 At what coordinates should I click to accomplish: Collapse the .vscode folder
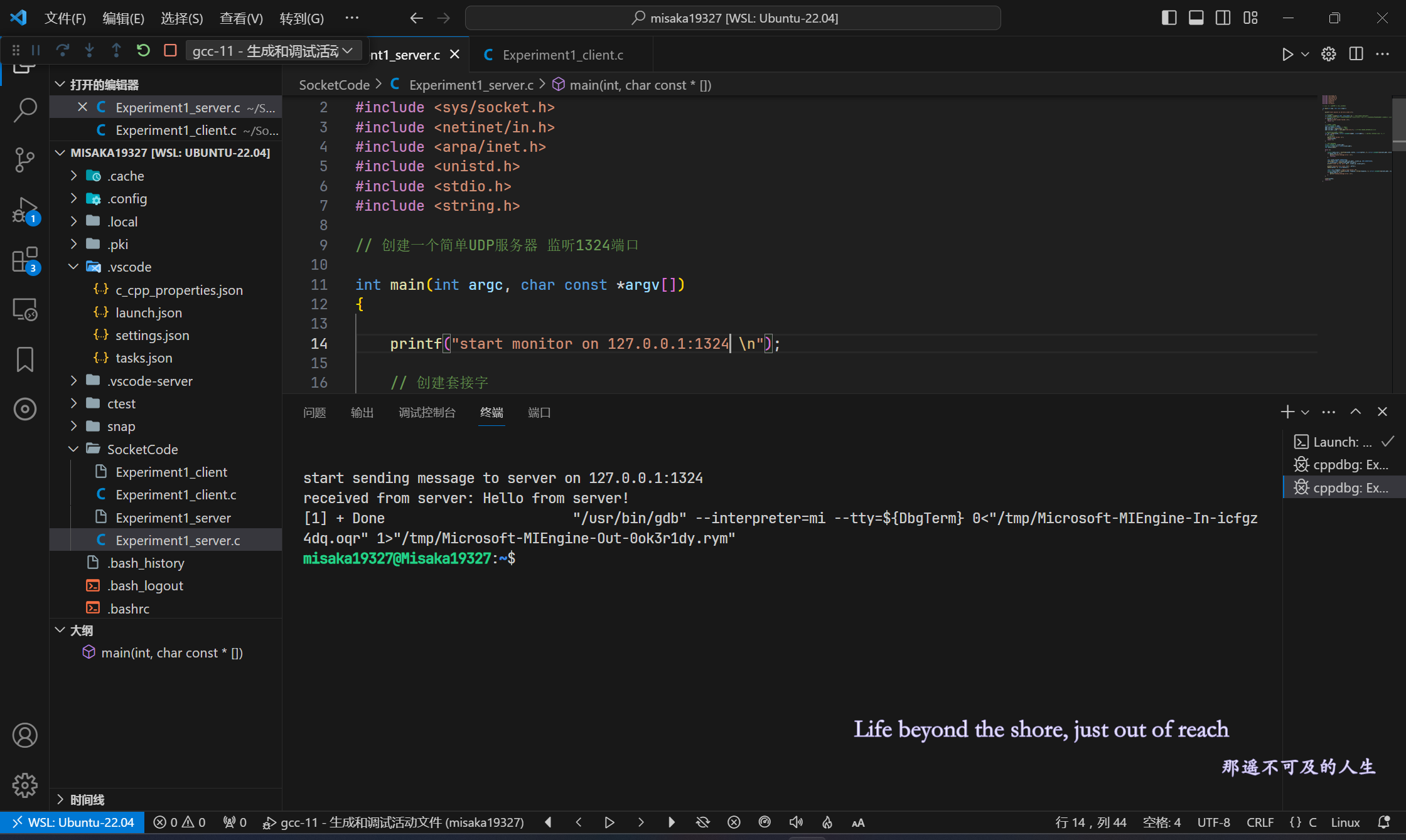coord(73,267)
